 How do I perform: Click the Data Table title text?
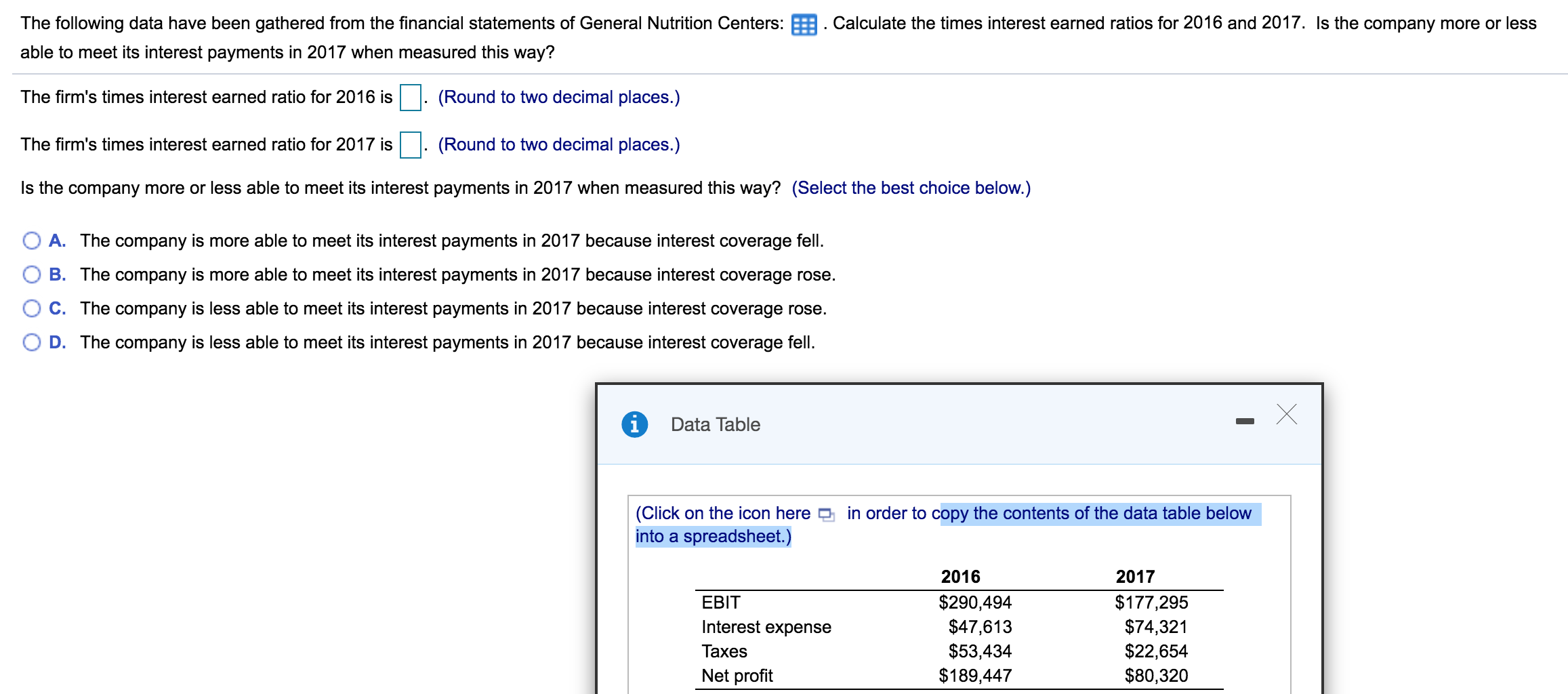pyautogui.click(x=715, y=424)
